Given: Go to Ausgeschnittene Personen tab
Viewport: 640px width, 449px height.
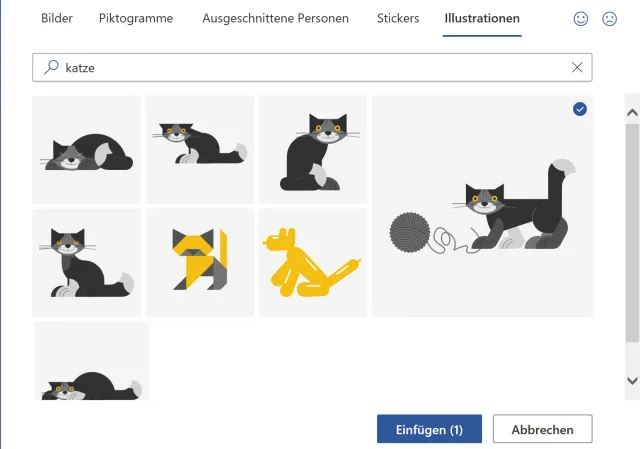Looking at the screenshot, I should click(275, 19).
